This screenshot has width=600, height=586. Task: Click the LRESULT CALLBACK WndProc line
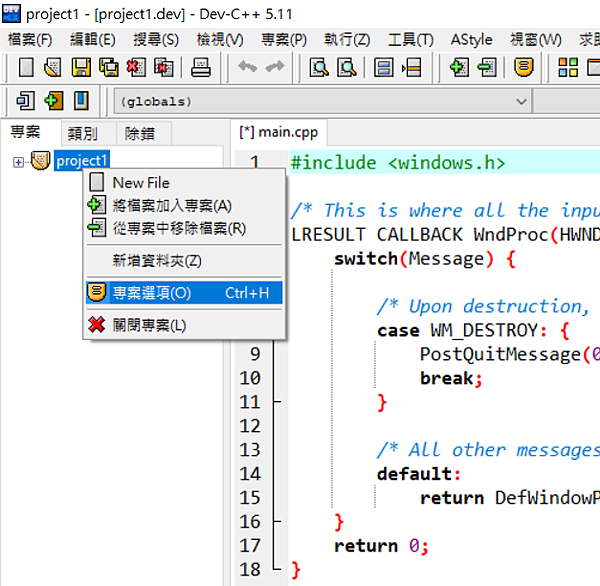[445, 234]
